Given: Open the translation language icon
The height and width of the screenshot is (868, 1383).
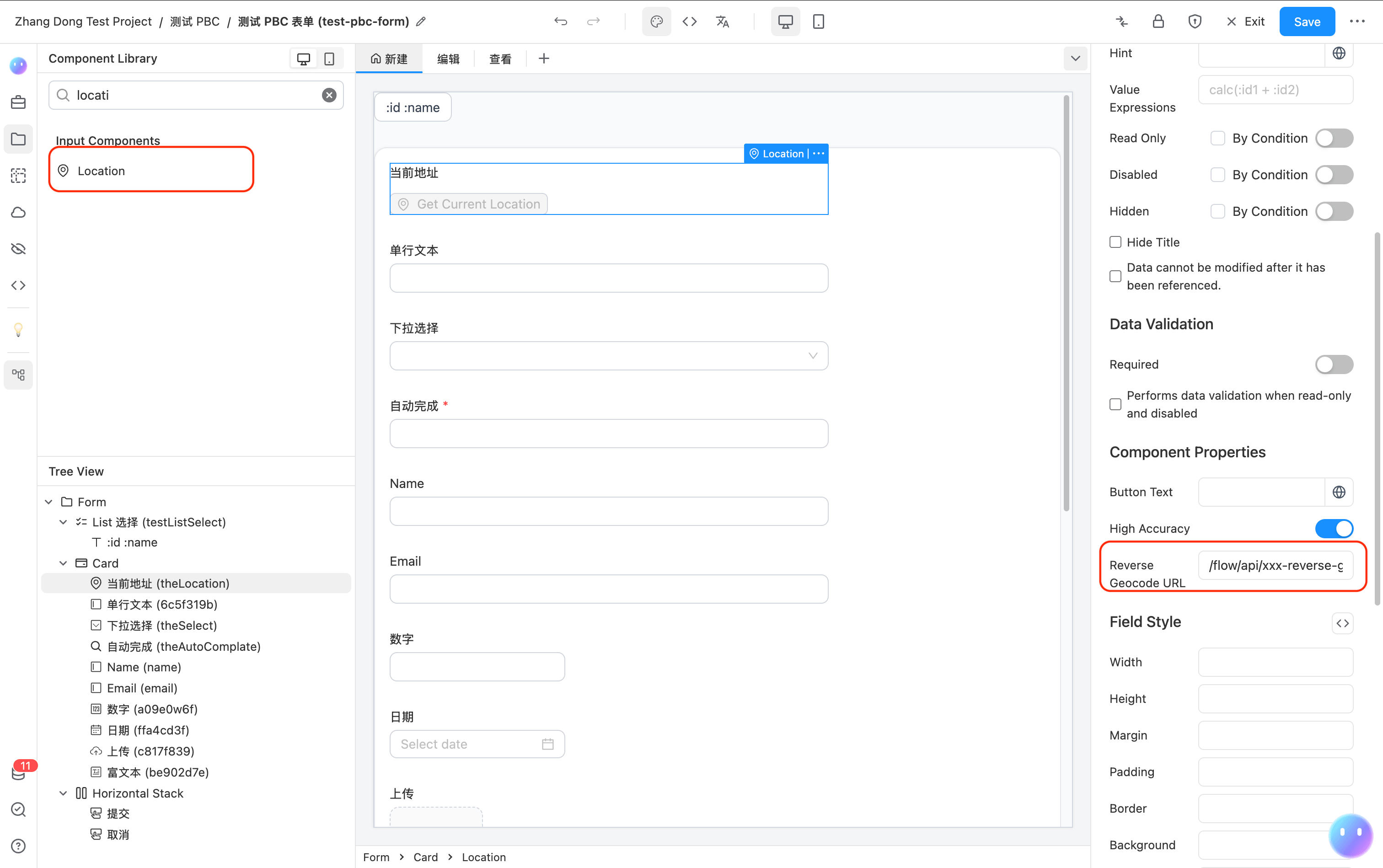Looking at the screenshot, I should pos(722,22).
